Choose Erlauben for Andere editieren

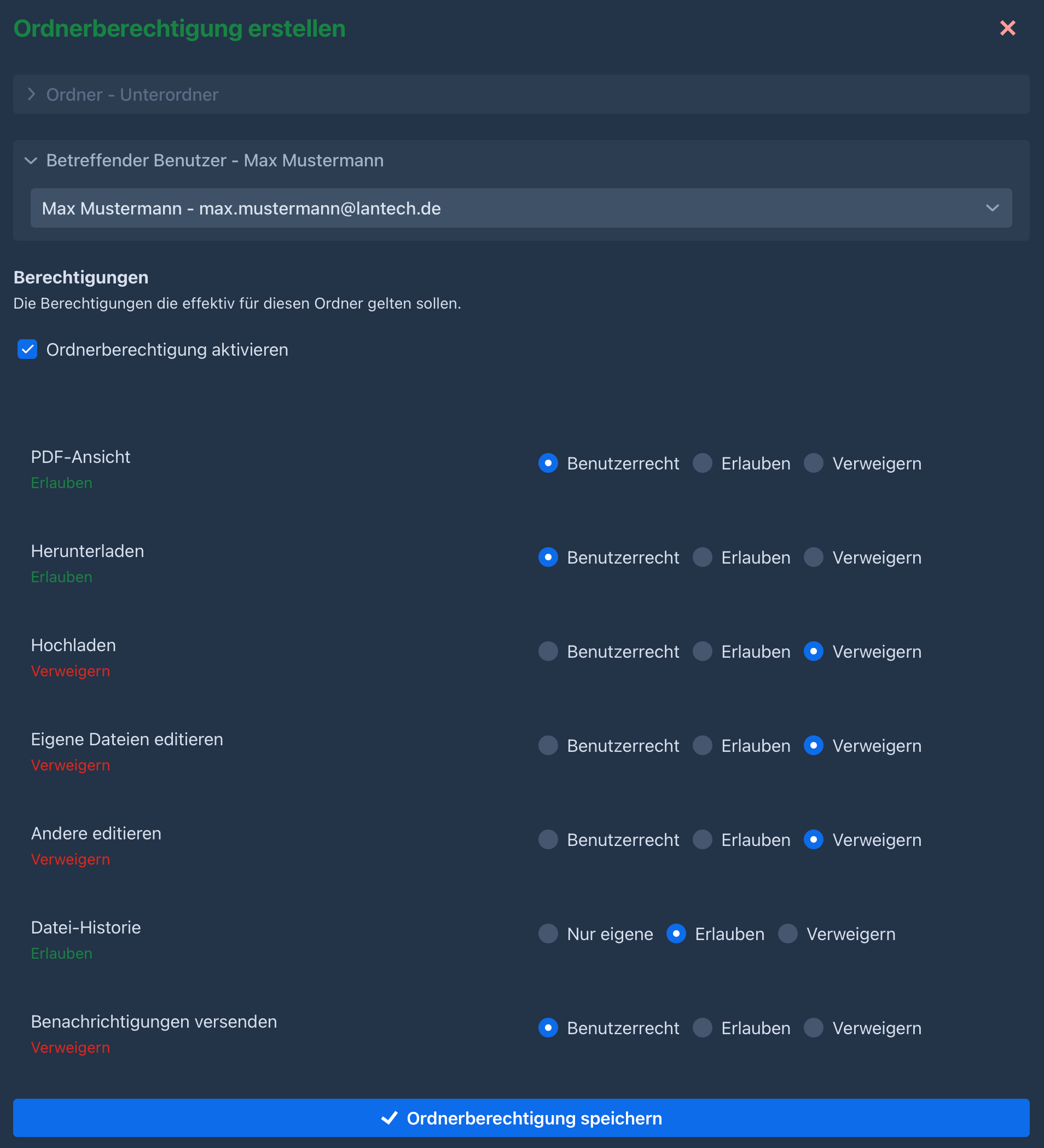point(702,839)
